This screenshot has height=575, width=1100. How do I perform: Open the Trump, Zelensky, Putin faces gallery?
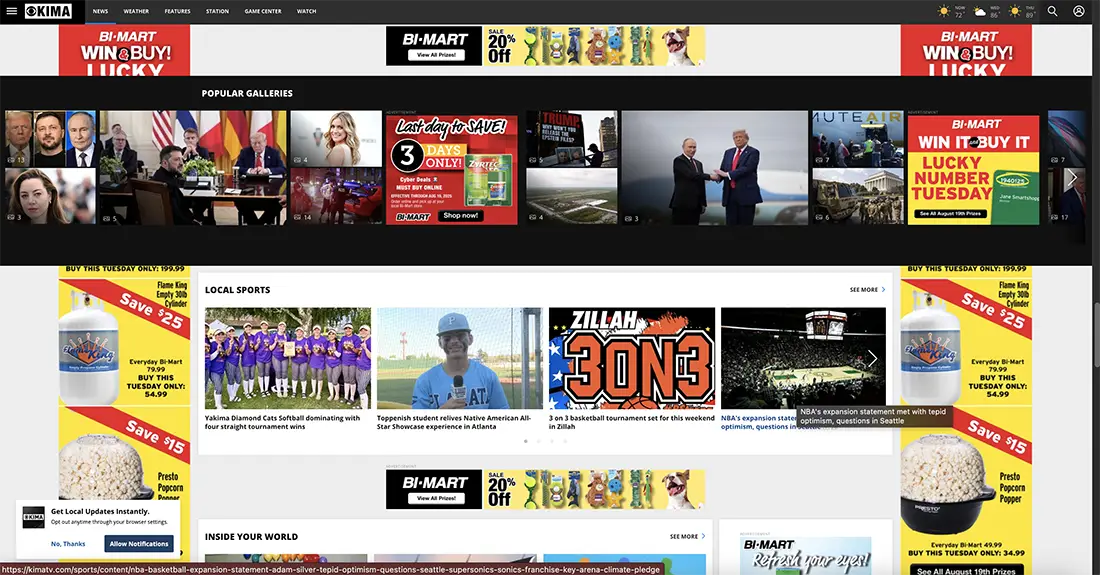coord(50,138)
